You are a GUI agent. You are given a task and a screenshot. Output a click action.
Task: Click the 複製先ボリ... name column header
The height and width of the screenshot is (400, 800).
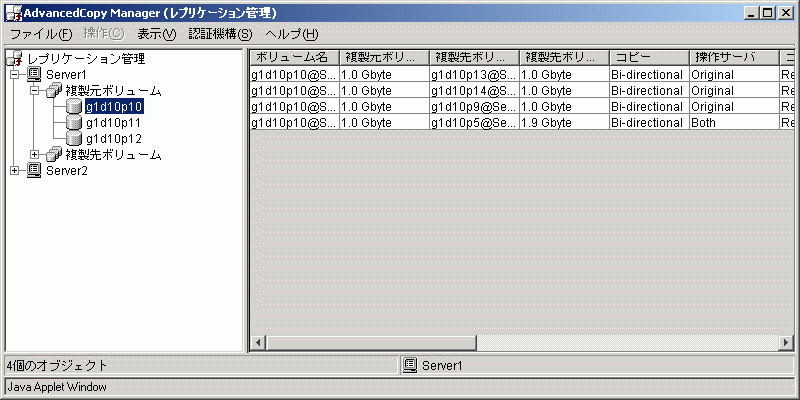point(474,57)
